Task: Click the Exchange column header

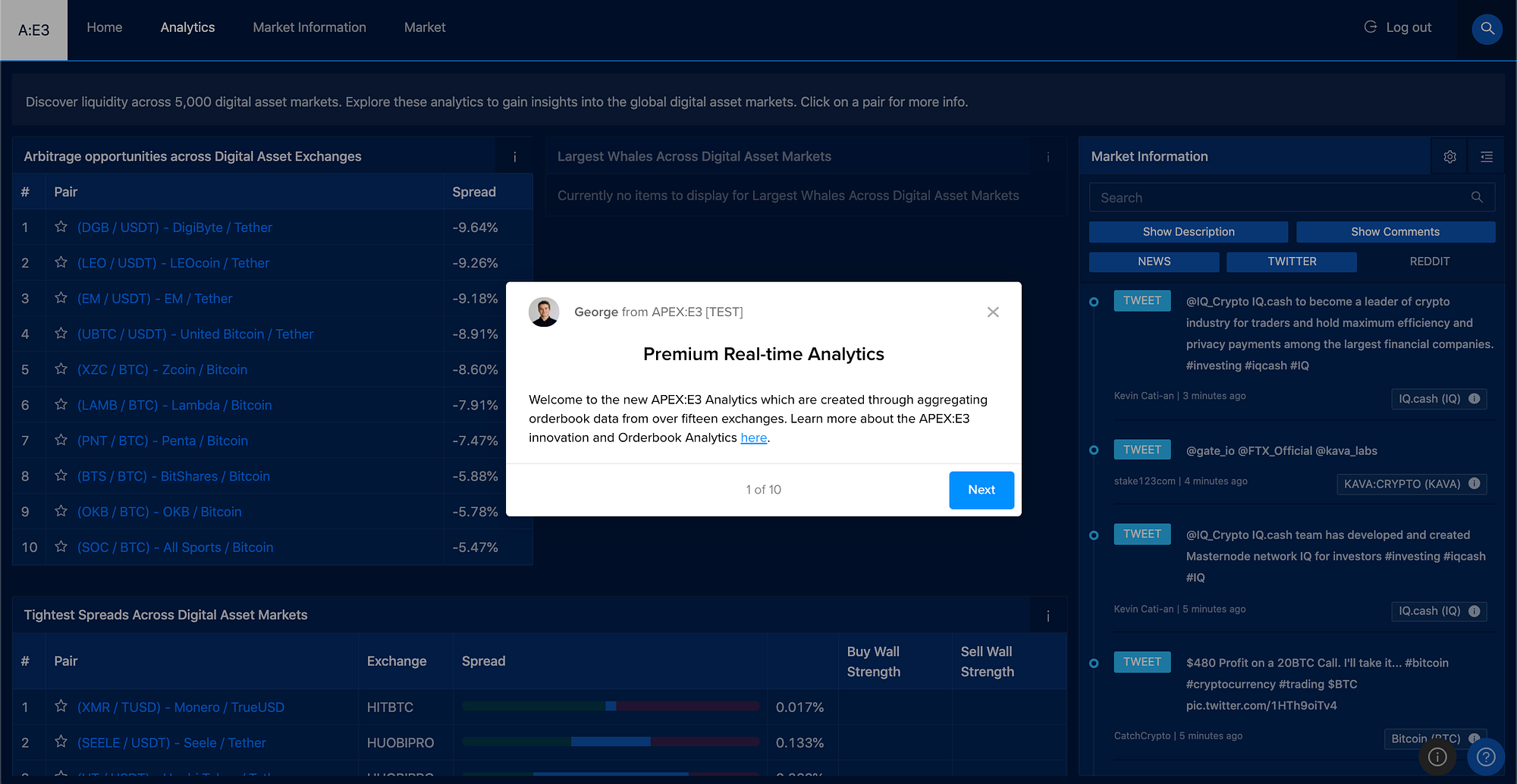Action: tap(397, 661)
